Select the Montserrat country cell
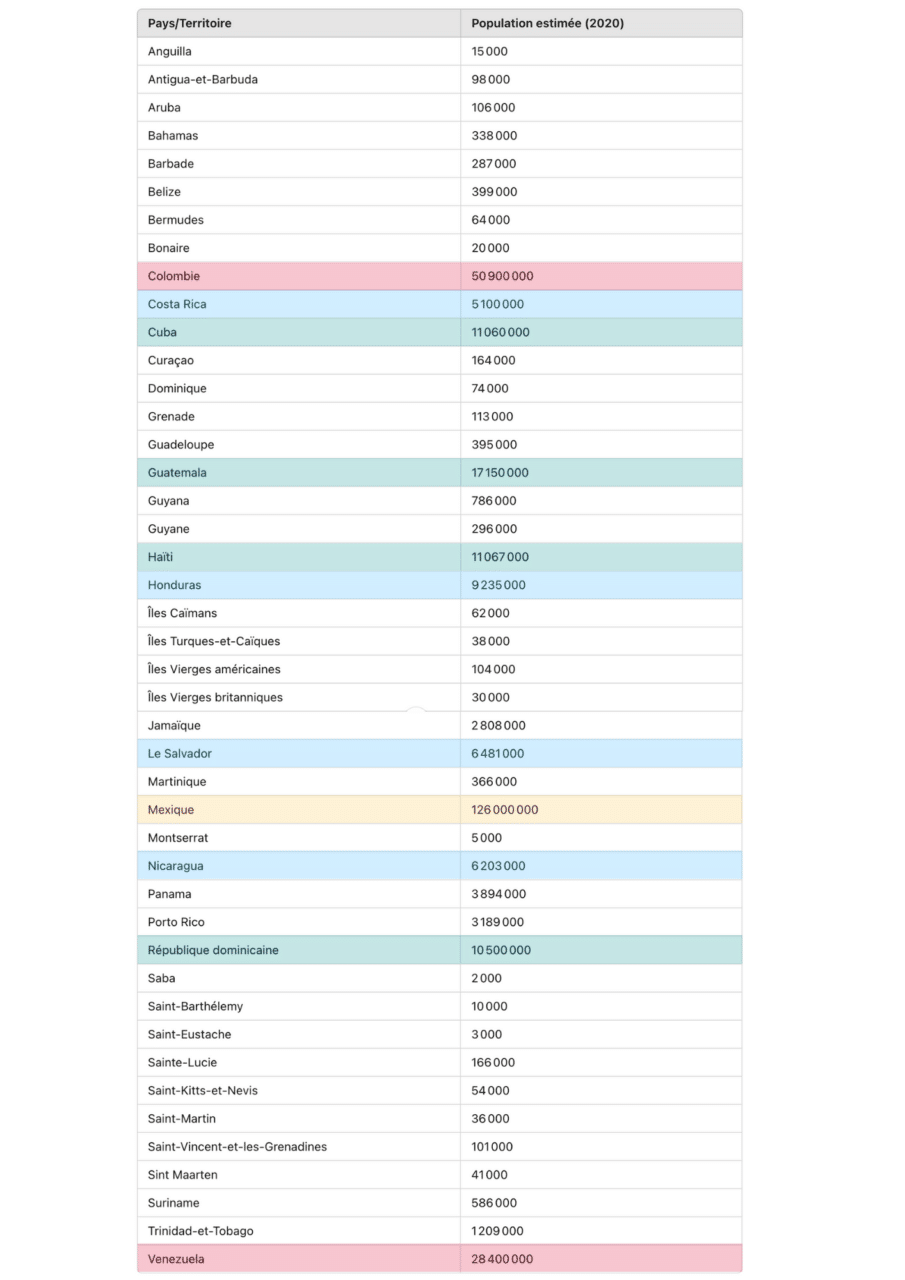 (178, 838)
